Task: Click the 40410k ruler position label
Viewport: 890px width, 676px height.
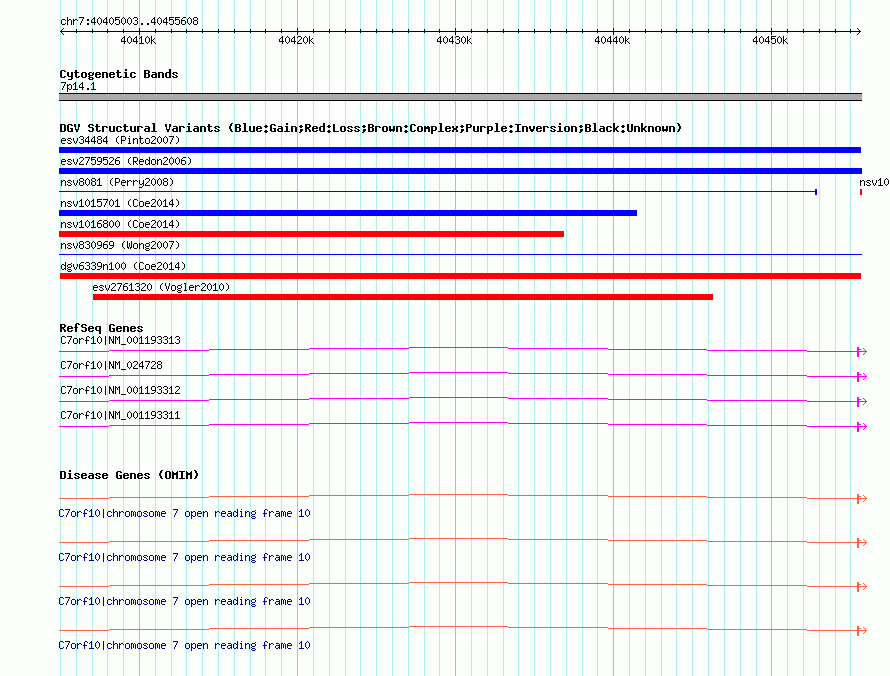Action: point(138,40)
